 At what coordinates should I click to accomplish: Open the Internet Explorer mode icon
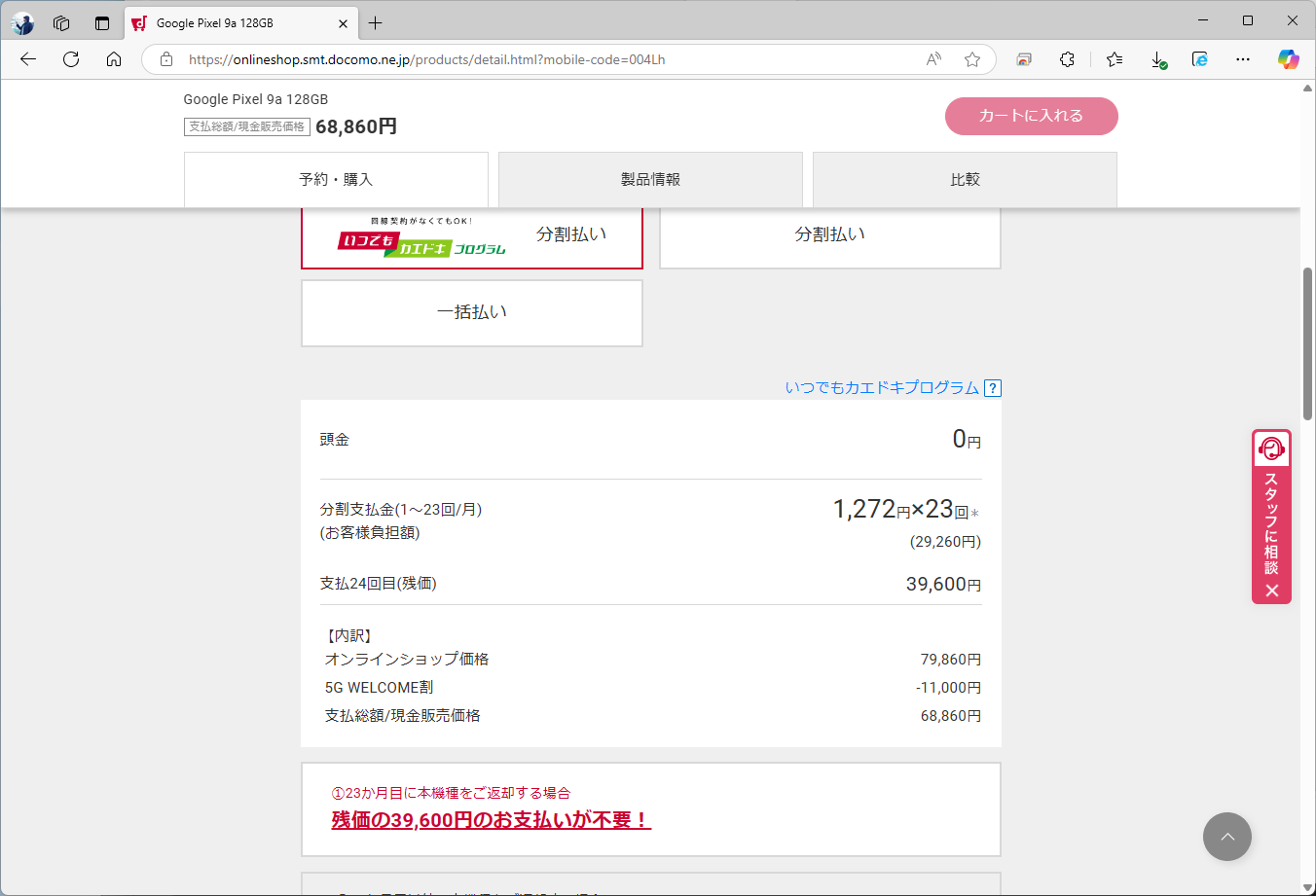pos(1200,59)
